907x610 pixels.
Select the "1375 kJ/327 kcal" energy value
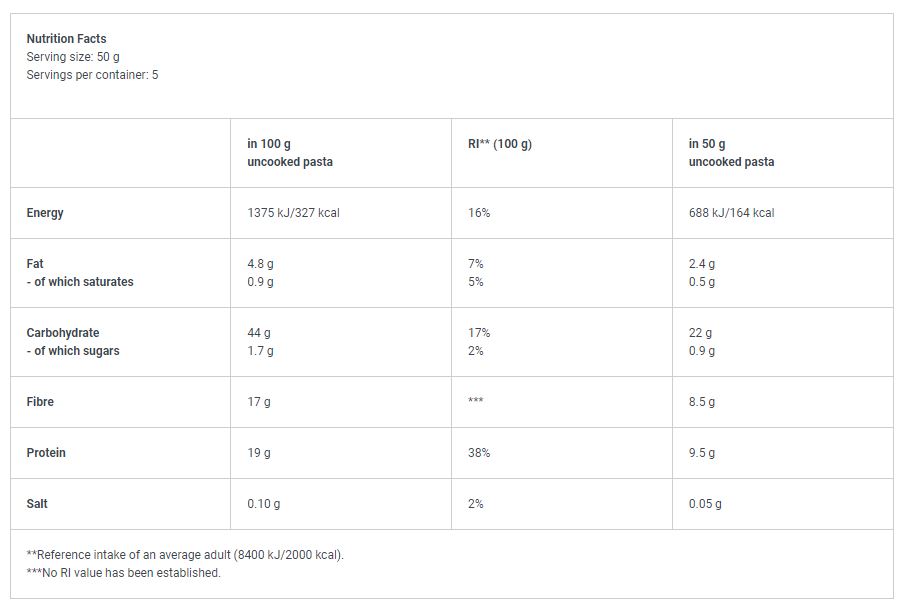pyautogui.click(x=293, y=213)
